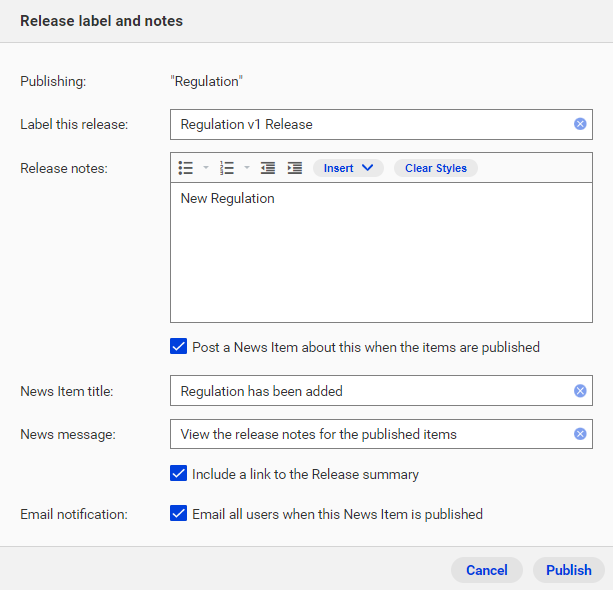Click the Cancel button
This screenshot has height=592, width=615.
coord(487,571)
